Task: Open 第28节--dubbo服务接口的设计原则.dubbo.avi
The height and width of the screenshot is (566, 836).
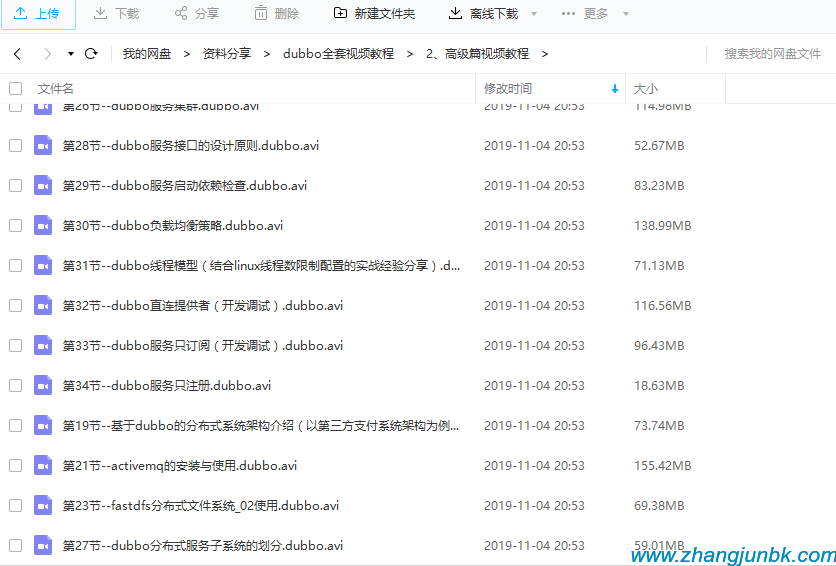Action: click(x=191, y=145)
